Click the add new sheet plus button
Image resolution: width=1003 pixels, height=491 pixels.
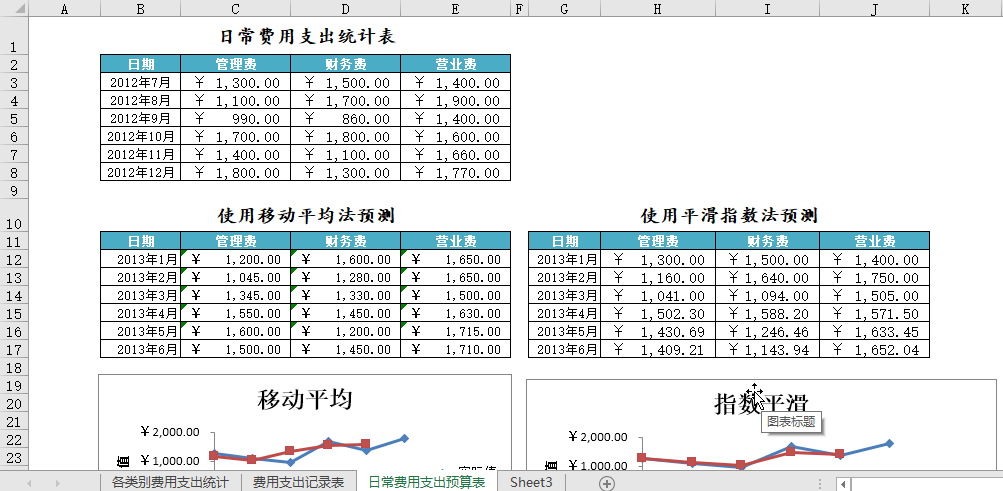tap(606, 483)
